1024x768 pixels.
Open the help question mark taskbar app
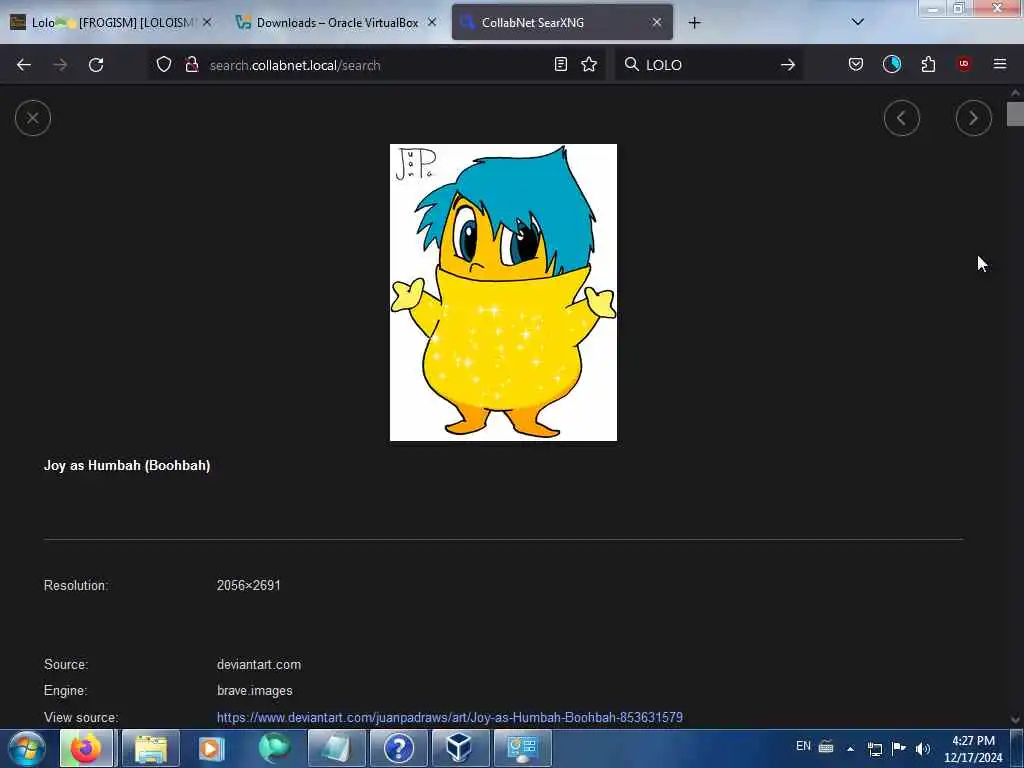(398, 748)
